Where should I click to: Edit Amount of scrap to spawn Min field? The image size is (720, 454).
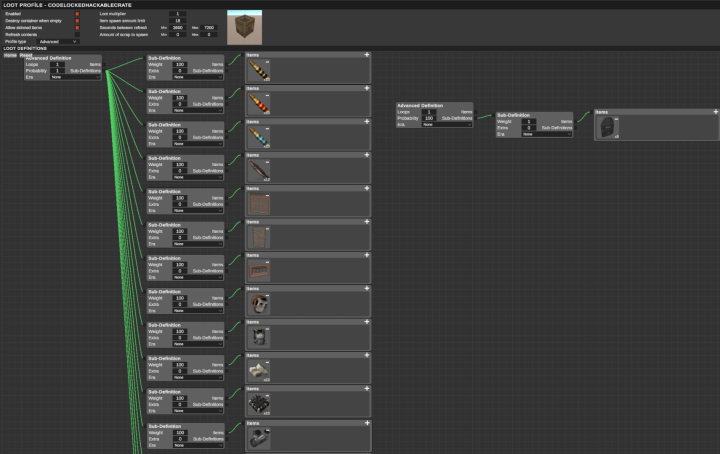point(178,34)
